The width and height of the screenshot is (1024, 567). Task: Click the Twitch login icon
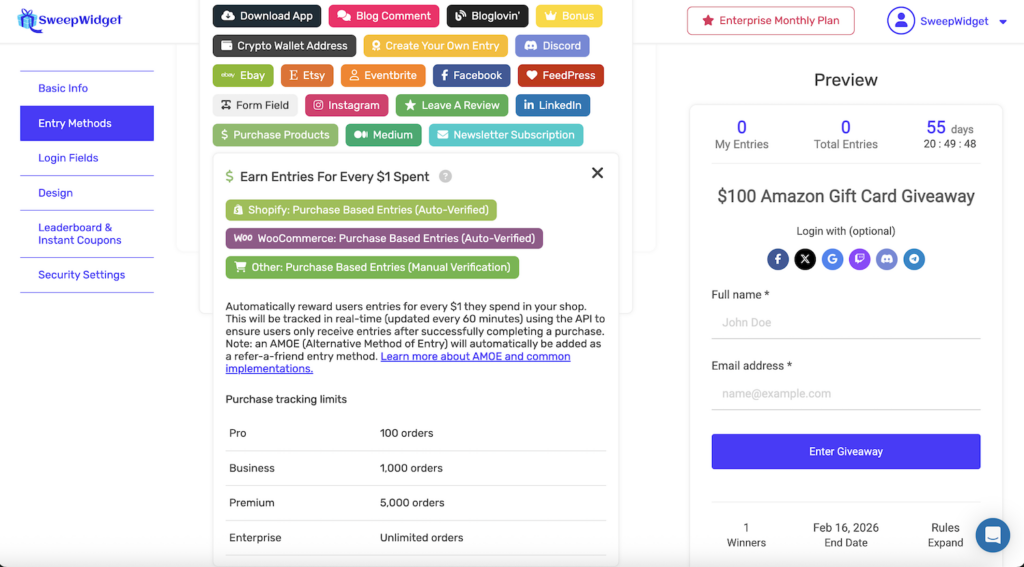[859, 260]
